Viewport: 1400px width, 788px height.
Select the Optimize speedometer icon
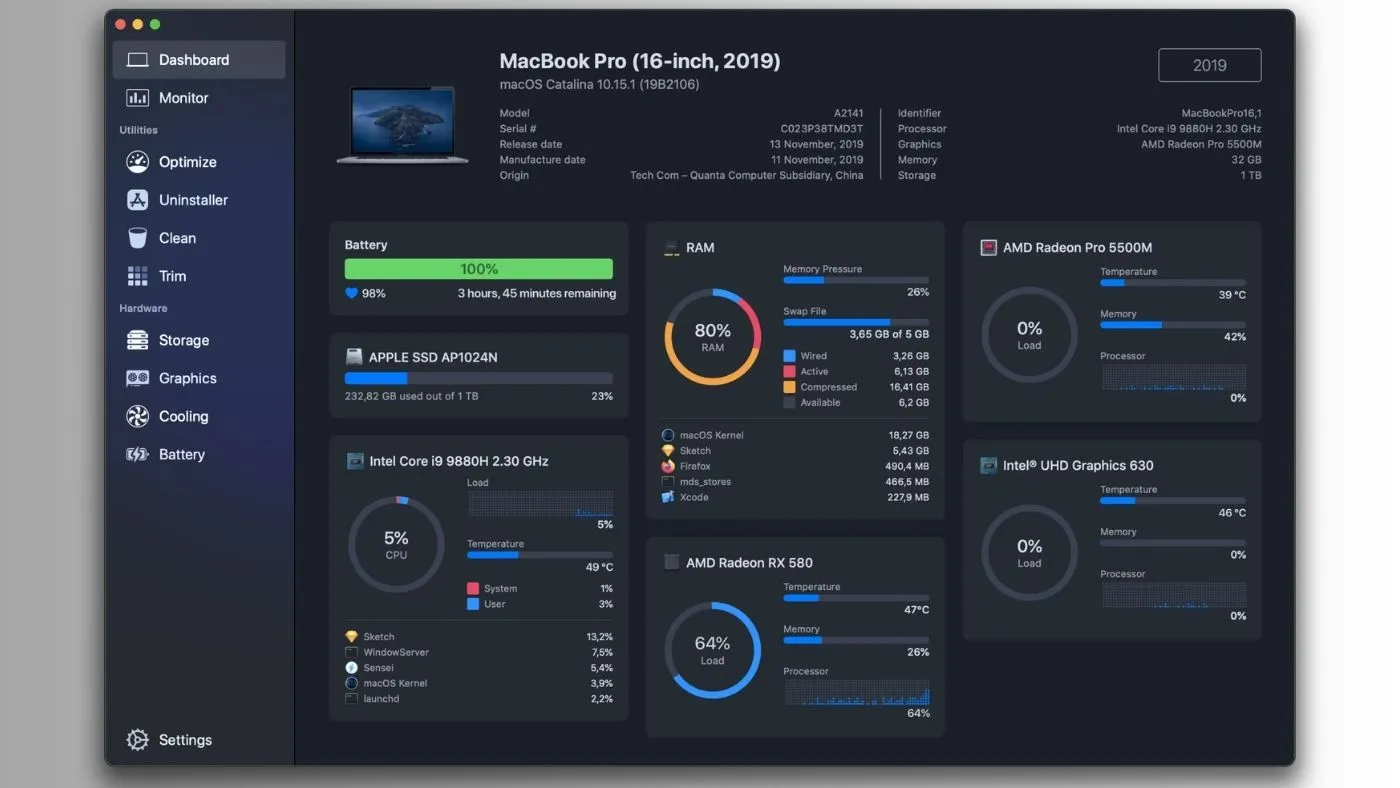click(x=137, y=162)
